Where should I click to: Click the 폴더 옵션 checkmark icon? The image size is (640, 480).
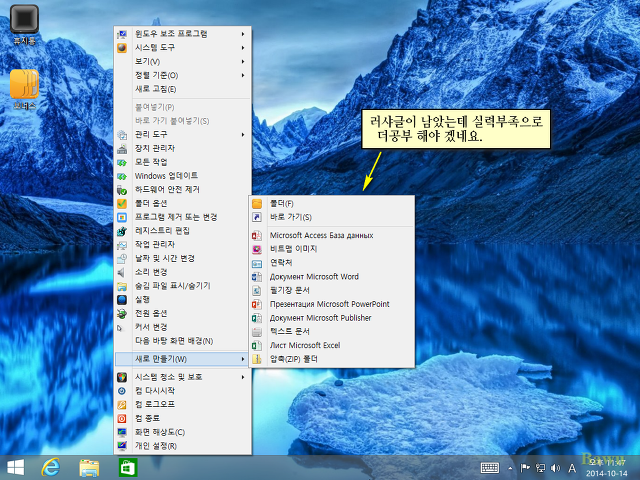(x=122, y=203)
